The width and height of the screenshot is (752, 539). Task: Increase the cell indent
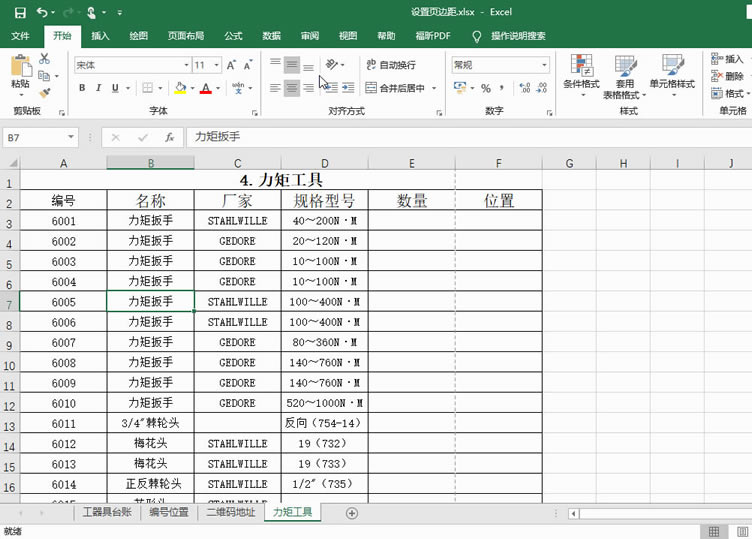point(348,88)
